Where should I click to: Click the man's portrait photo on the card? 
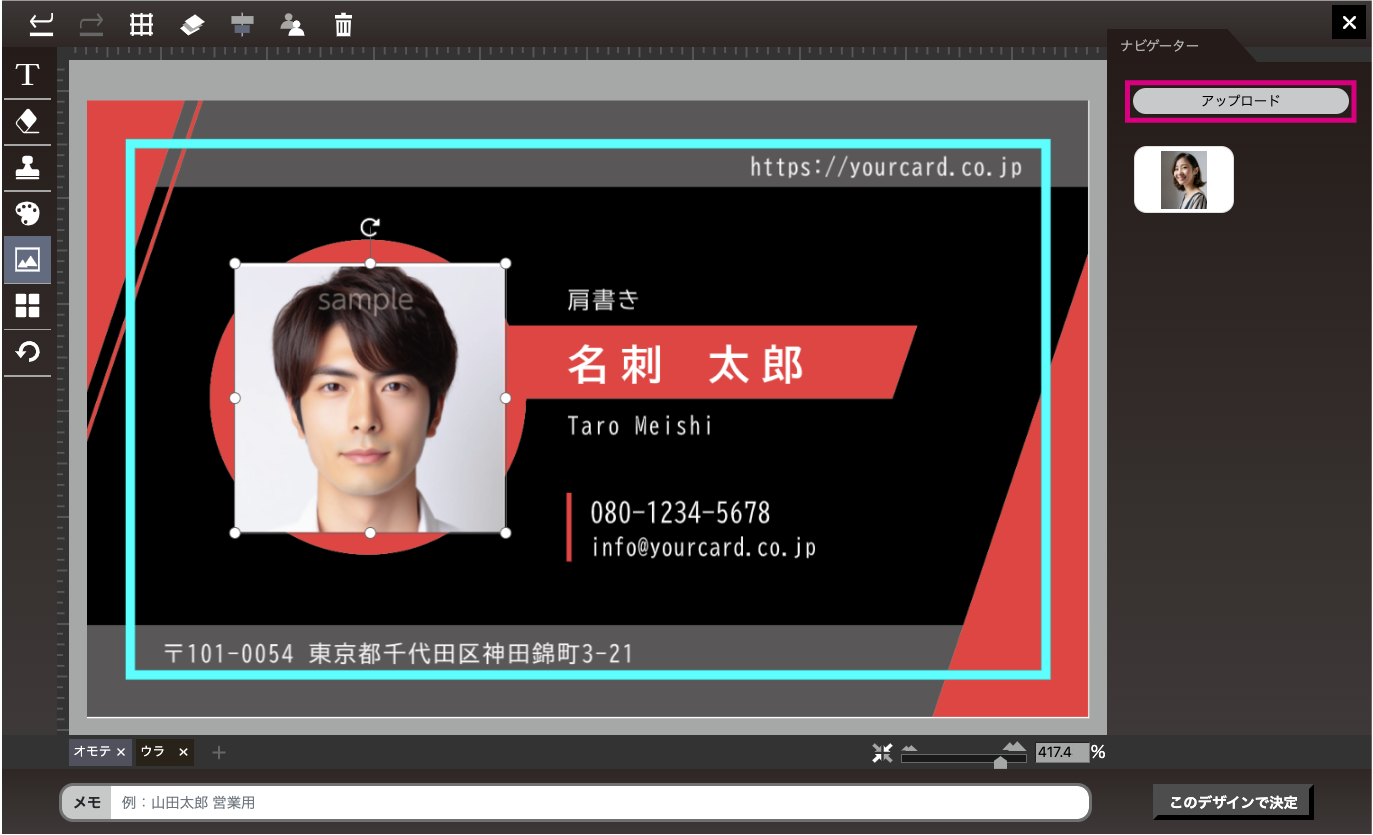click(370, 398)
